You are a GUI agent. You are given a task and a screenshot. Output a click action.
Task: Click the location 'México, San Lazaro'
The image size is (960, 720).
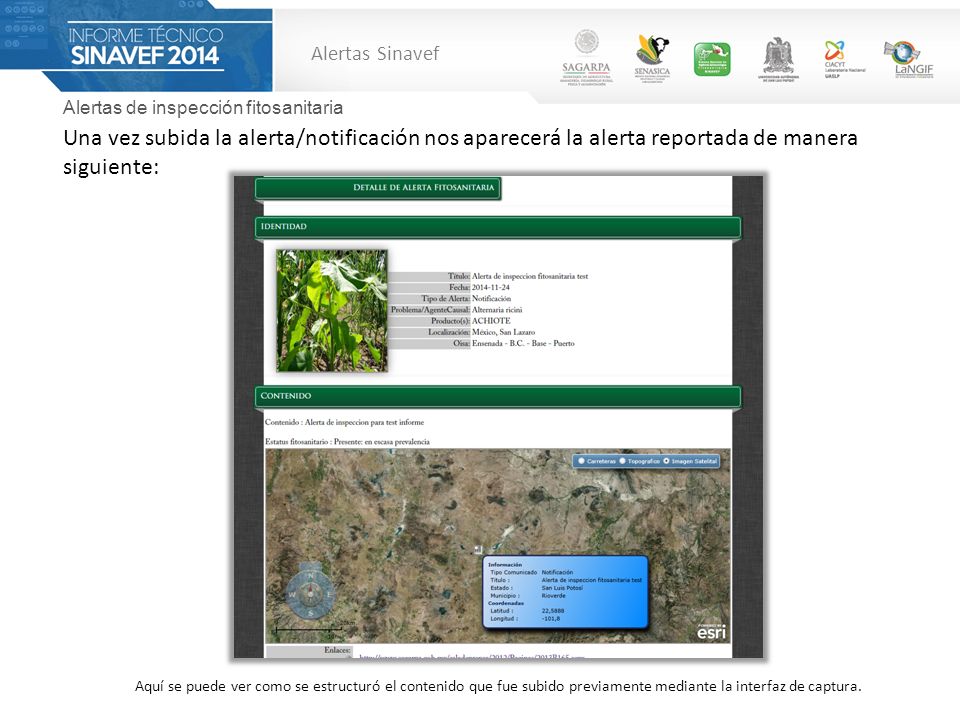point(503,332)
